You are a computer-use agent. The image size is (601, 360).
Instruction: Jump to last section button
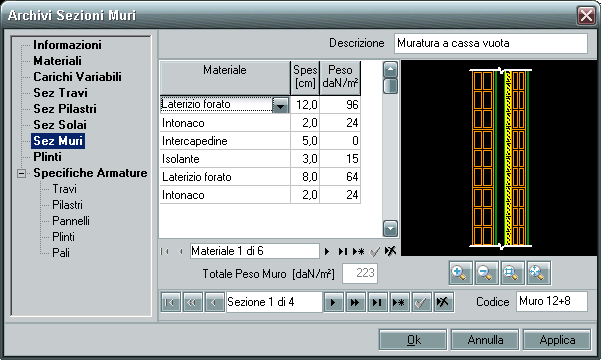[378, 302]
